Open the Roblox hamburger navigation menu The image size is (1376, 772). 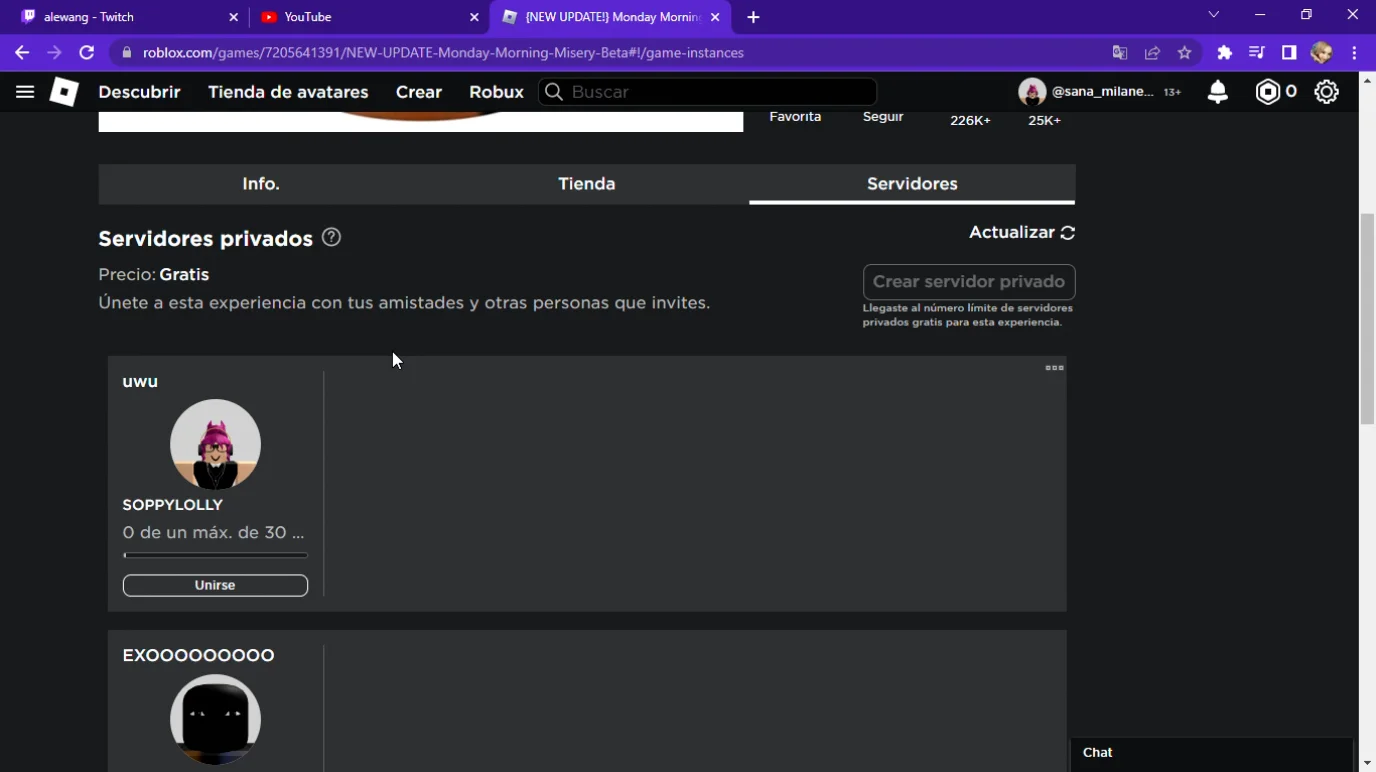(x=25, y=92)
